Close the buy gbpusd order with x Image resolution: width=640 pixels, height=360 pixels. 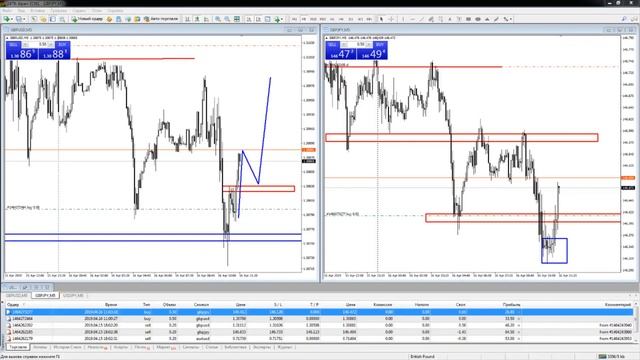point(519,319)
